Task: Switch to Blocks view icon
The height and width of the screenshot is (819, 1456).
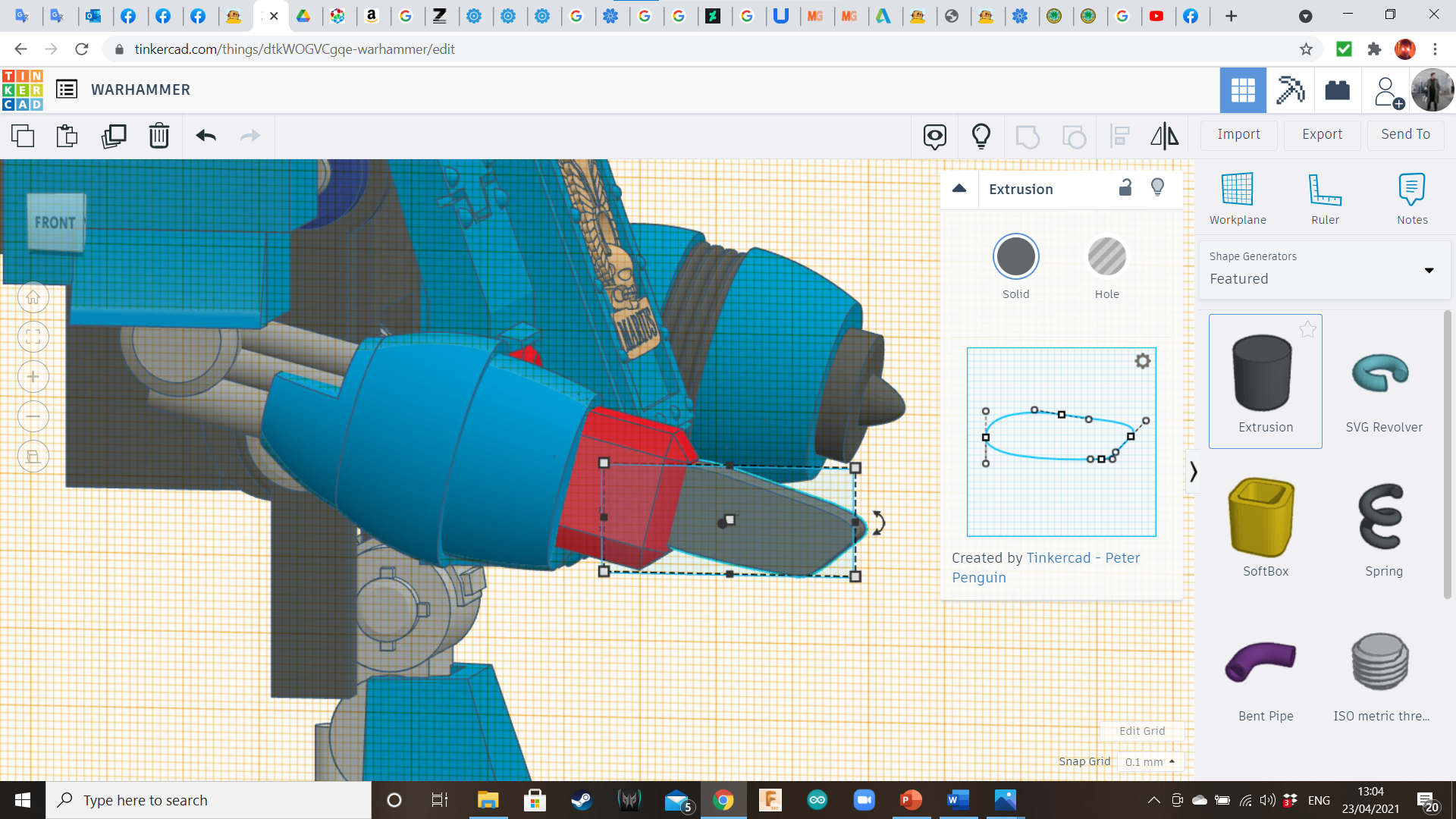Action: point(1290,90)
